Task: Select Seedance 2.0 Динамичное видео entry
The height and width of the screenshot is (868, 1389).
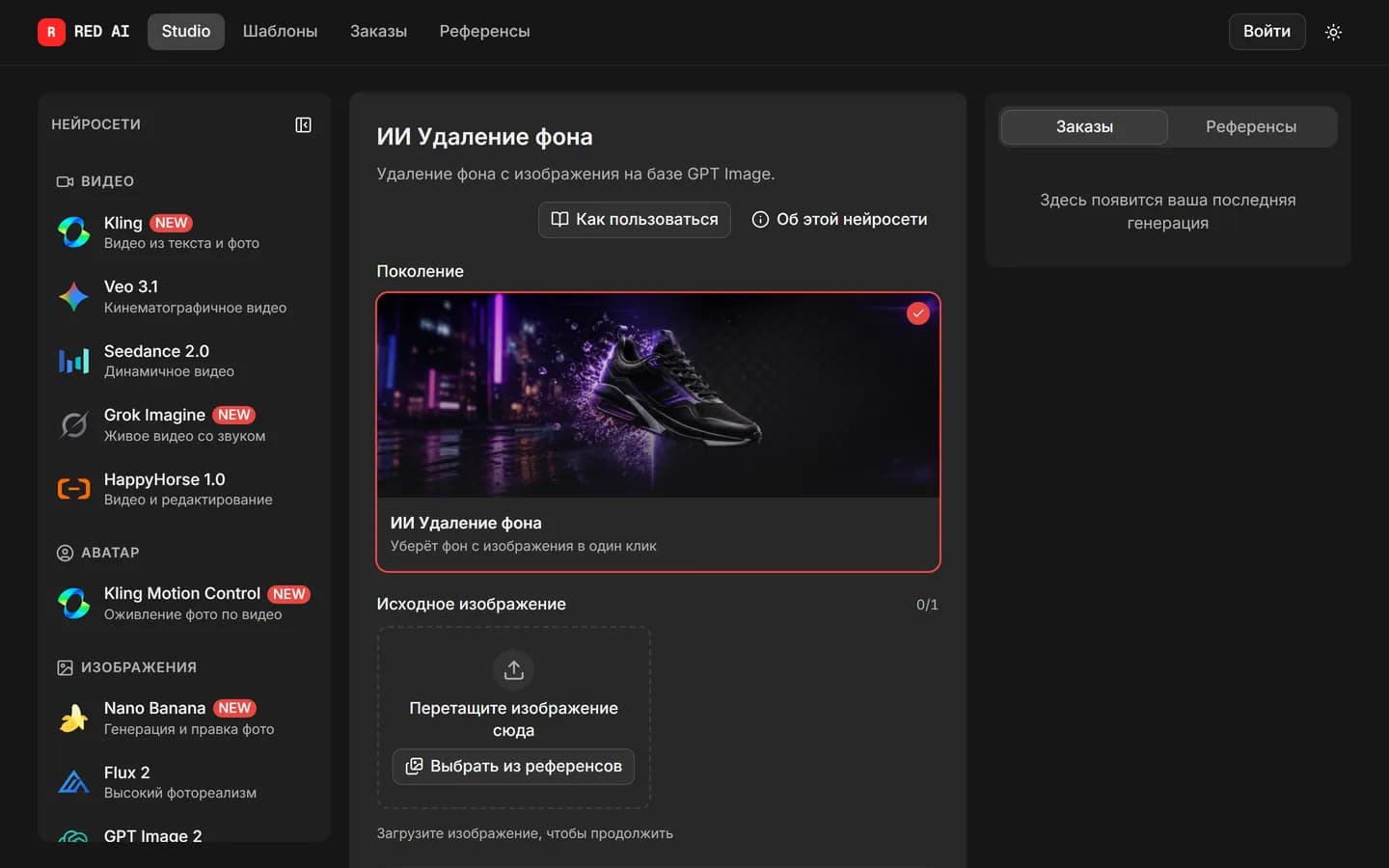Action: pyautogui.click(x=183, y=361)
